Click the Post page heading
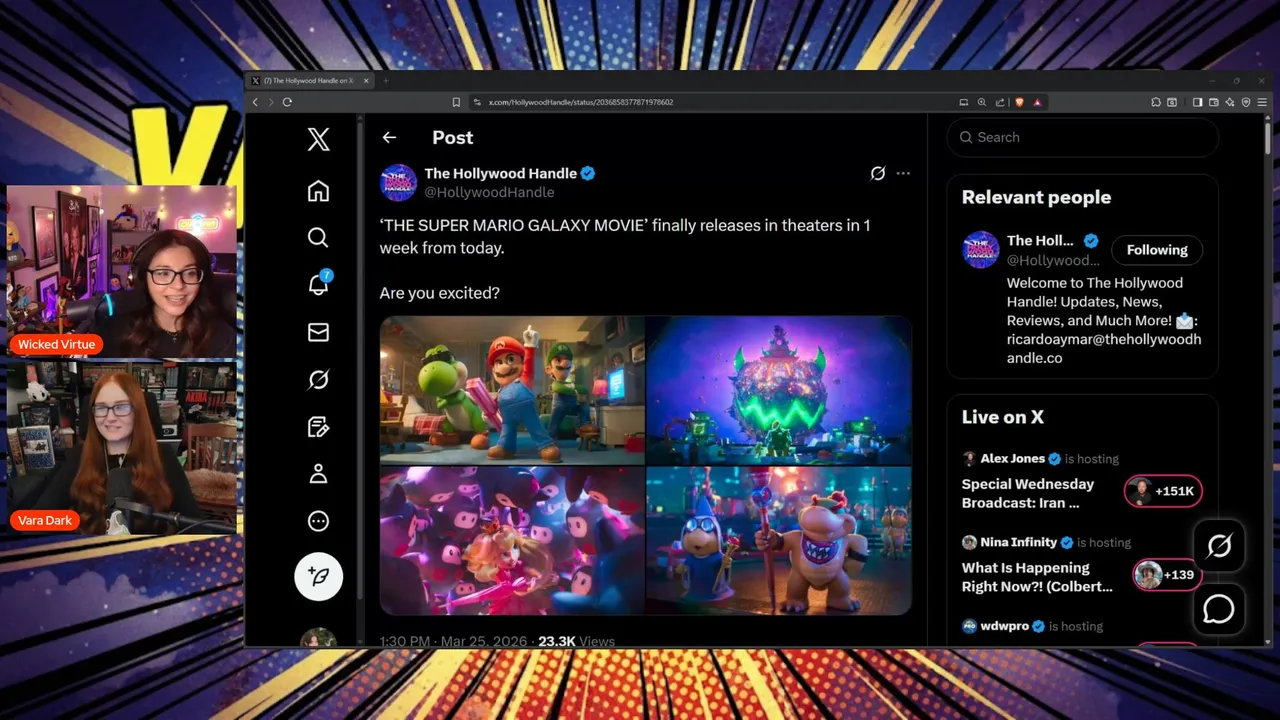 (453, 138)
